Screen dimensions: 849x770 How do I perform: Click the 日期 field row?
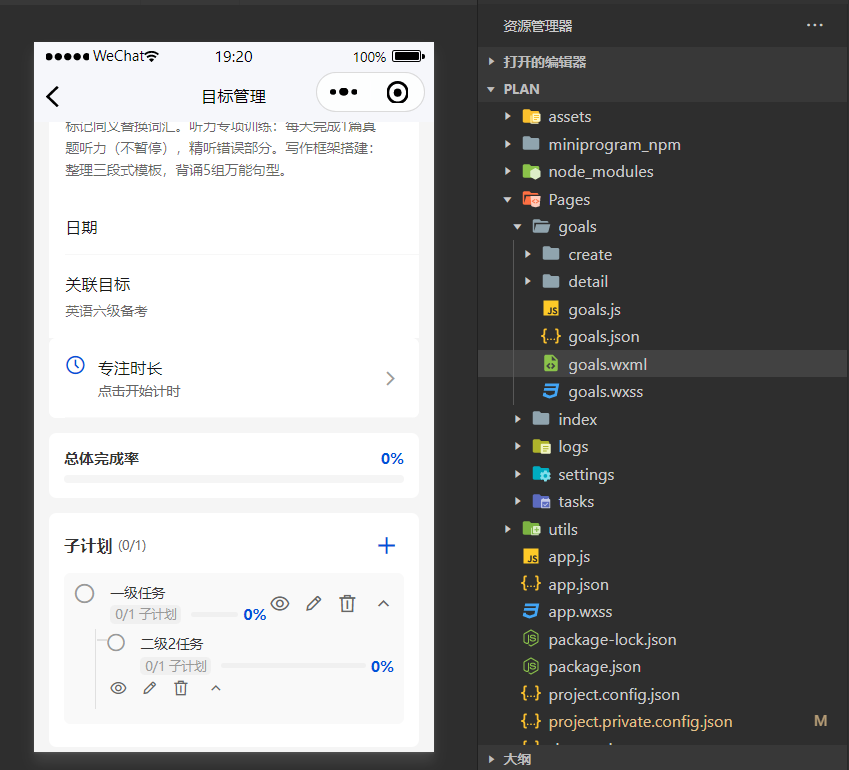(x=234, y=227)
